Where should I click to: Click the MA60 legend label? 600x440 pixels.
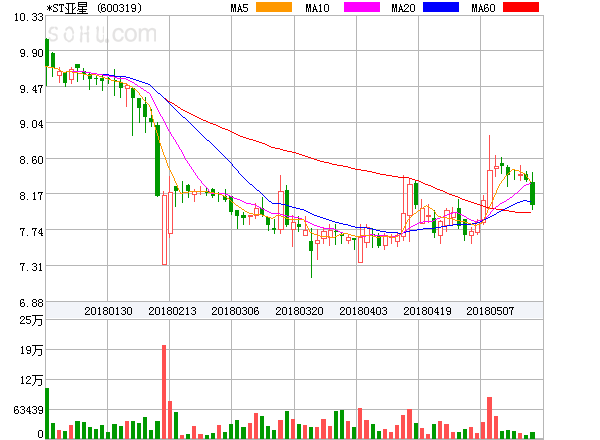click(x=483, y=8)
